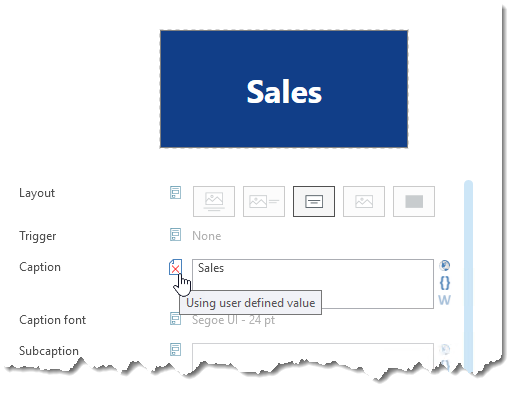Select the solid gray block layout option
Screen dimensions: 512x394
pos(414,201)
